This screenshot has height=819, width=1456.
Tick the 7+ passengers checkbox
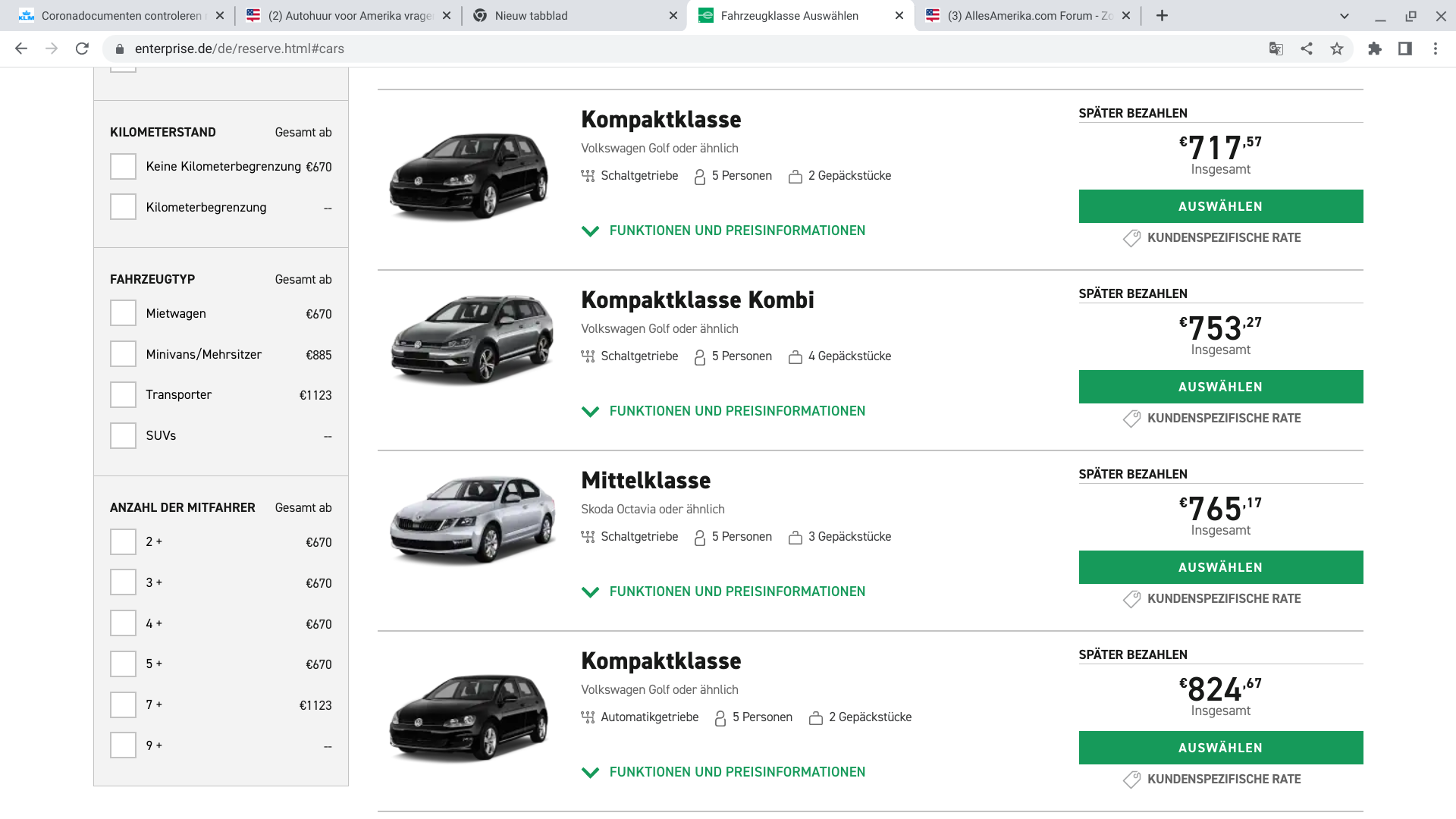123,704
